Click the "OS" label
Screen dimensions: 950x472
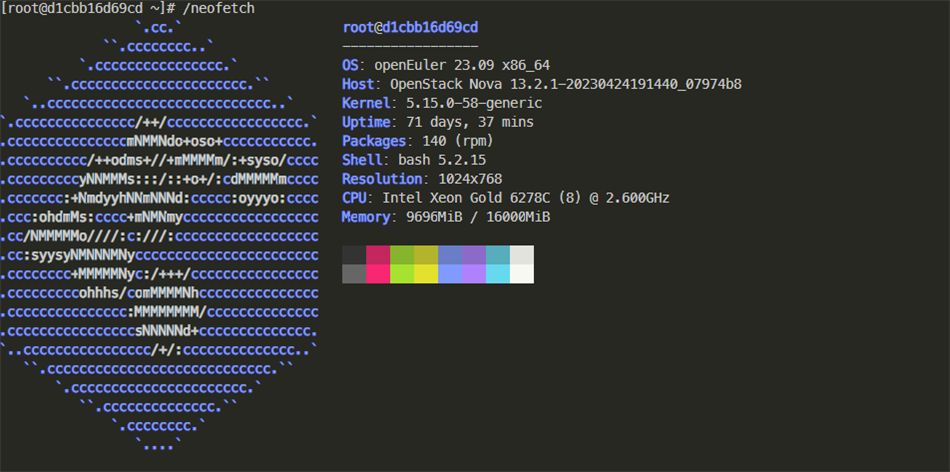click(x=350, y=65)
